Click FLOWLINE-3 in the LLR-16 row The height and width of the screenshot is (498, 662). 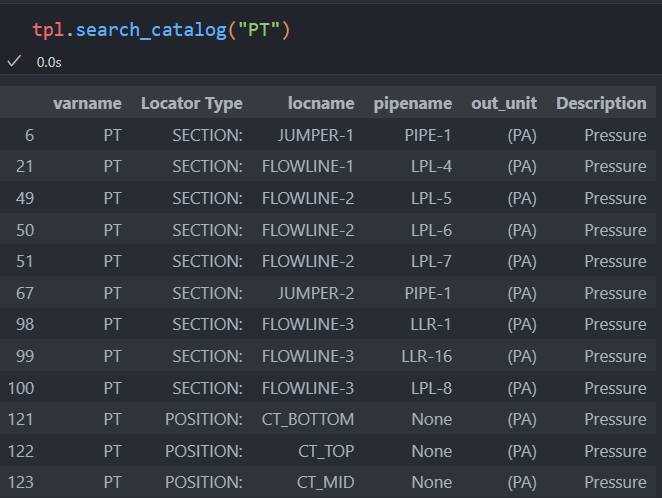click(308, 357)
